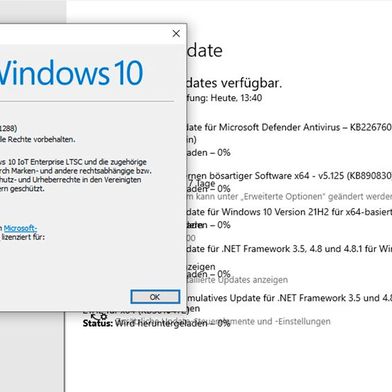Screen dimensions: 392x392
Task: Select the 'dates verfügbar.' heading
Action: click(x=234, y=83)
